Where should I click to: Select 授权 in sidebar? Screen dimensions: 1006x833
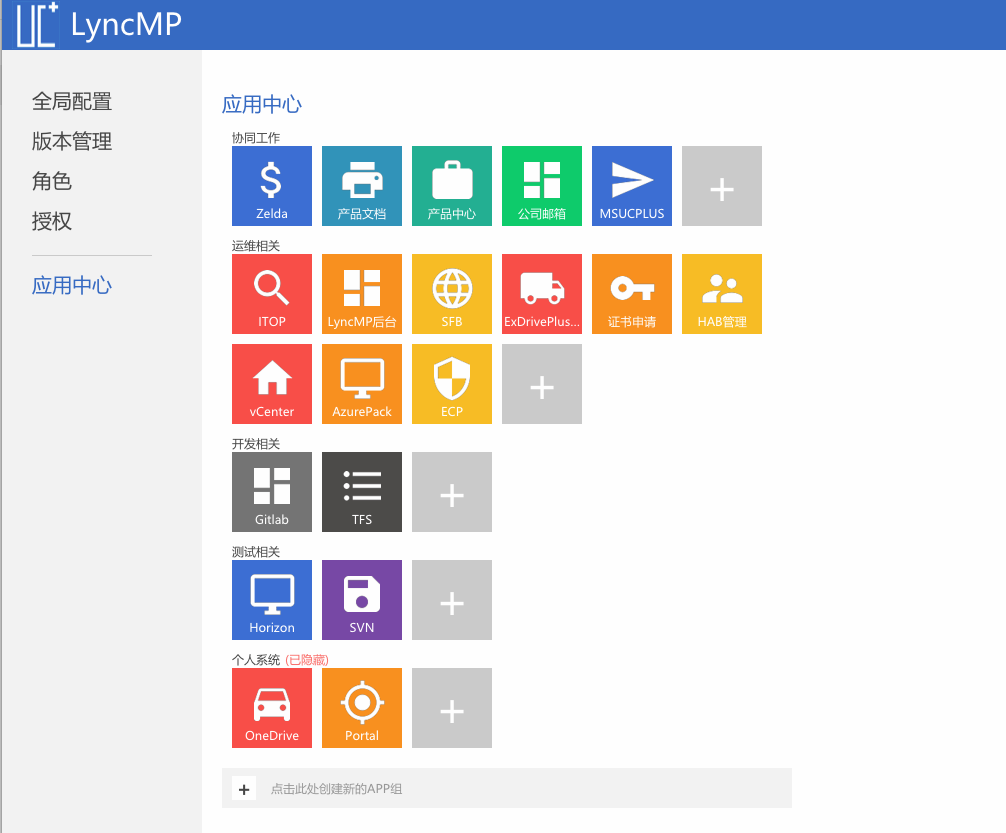point(52,221)
